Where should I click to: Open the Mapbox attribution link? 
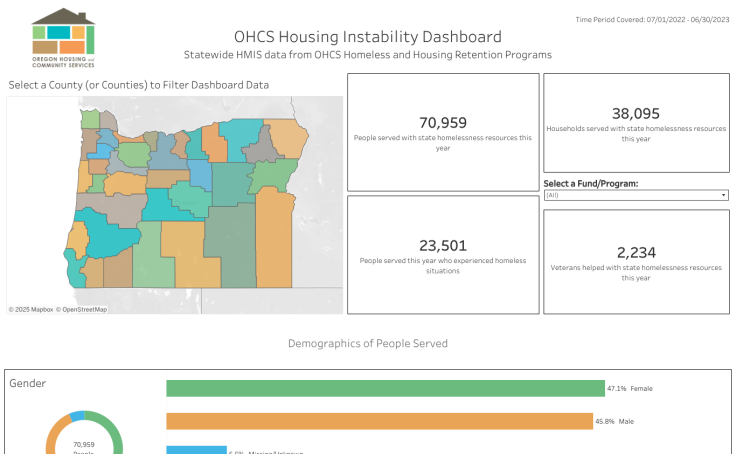[30, 310]
